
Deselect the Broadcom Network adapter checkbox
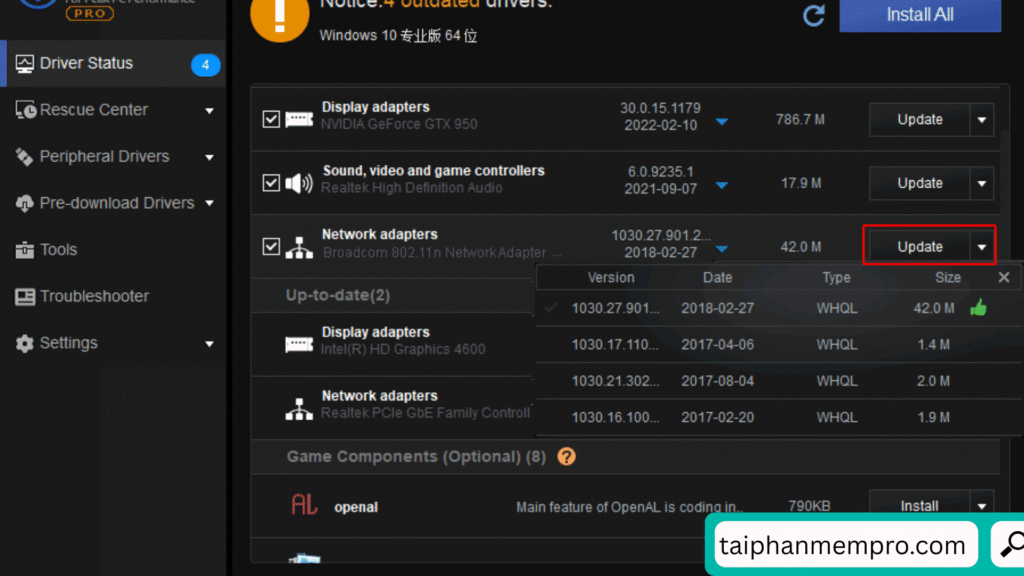(271, 246)
